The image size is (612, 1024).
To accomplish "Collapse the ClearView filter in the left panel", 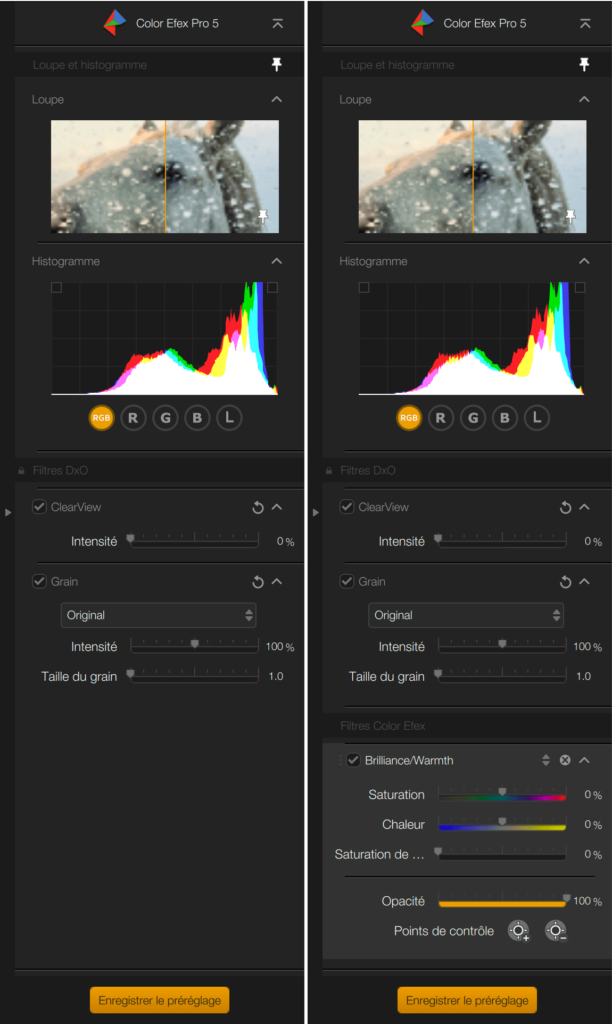I will point(277,507).
